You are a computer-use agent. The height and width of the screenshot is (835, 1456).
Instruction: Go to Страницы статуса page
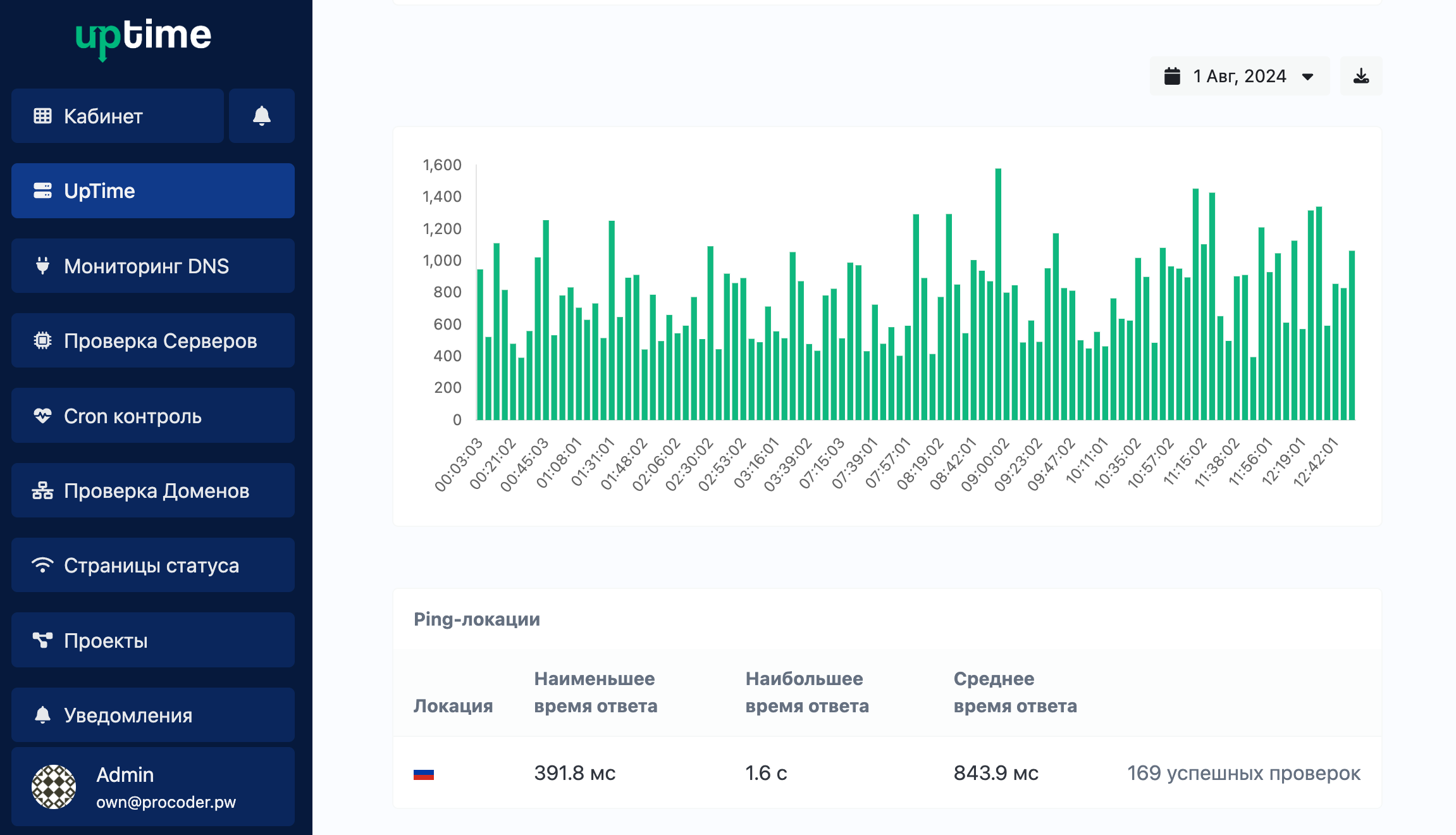click(x=153, y=565)
